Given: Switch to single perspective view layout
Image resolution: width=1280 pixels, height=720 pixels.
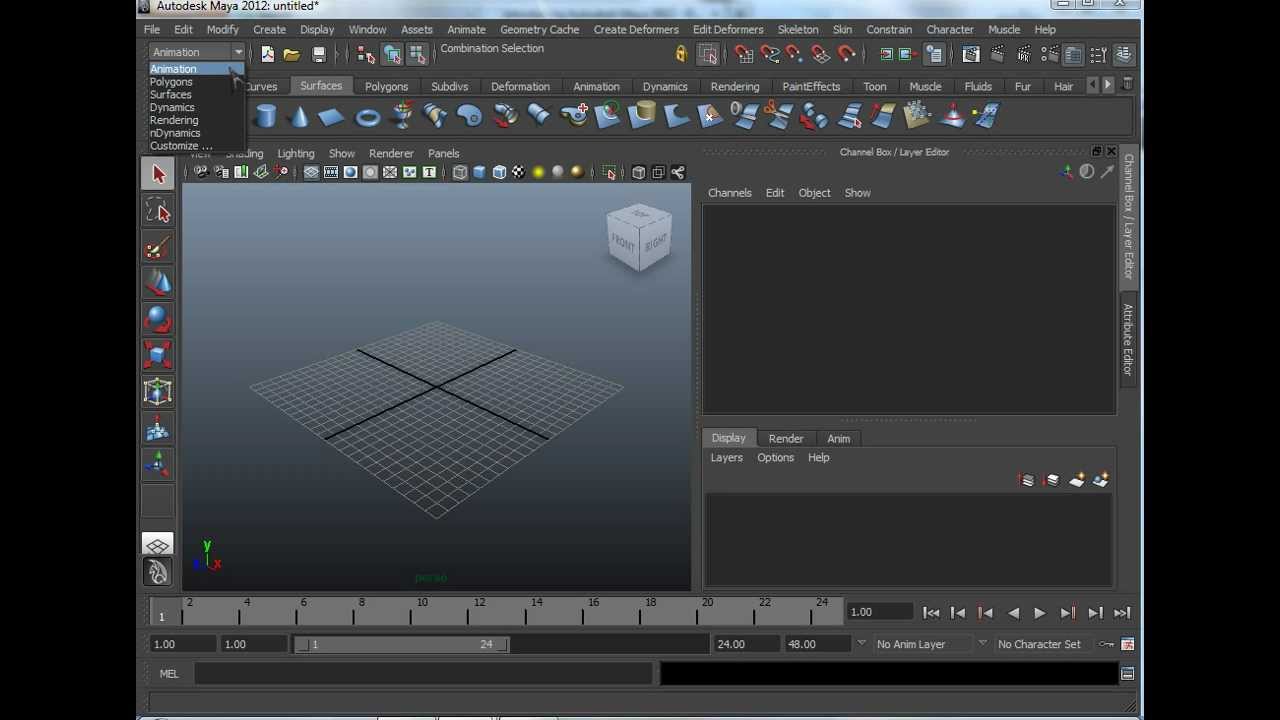Looking at the screenshot, I should (x=158, y=545).
